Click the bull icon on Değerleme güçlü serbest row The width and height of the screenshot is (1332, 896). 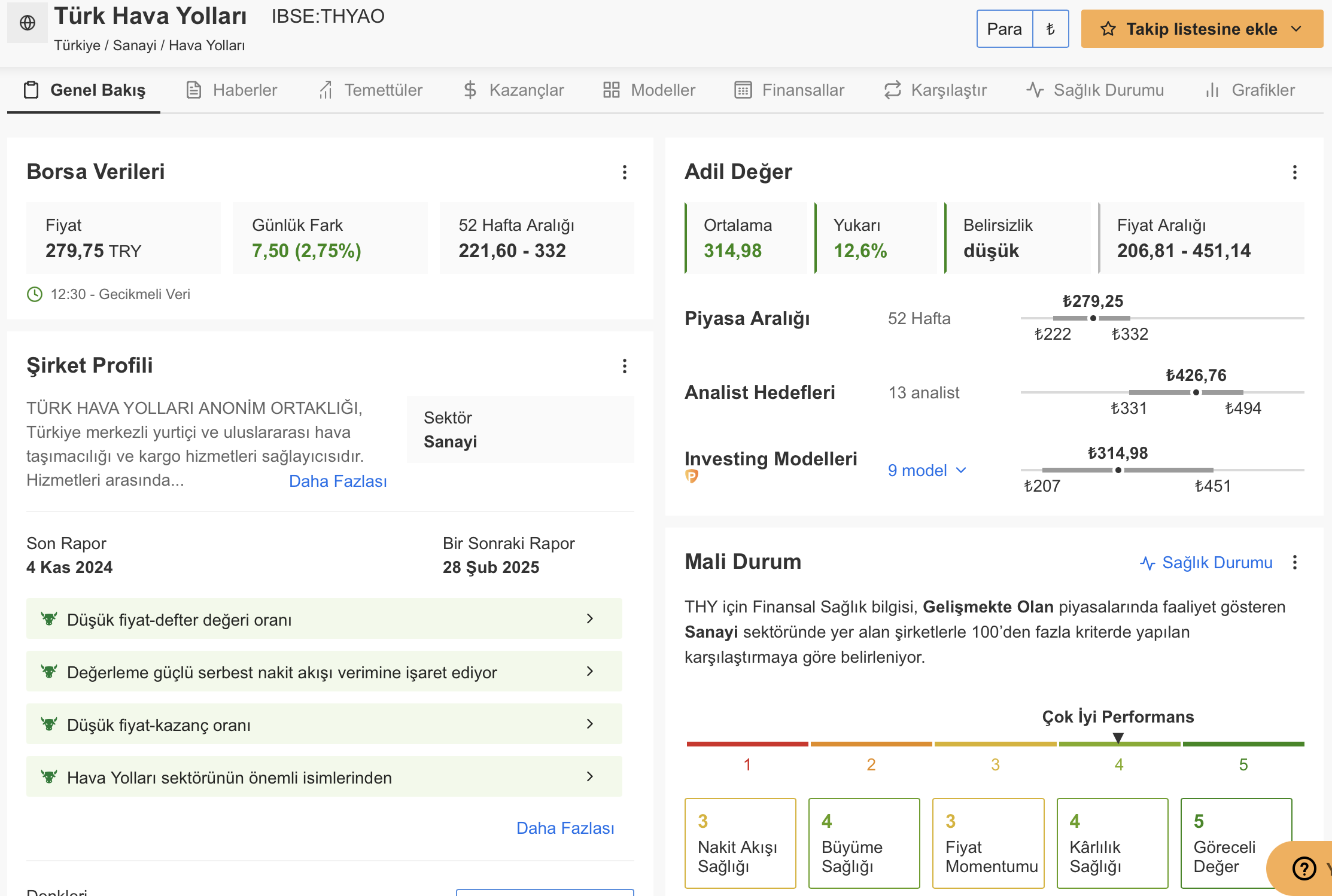click(49, 671)
